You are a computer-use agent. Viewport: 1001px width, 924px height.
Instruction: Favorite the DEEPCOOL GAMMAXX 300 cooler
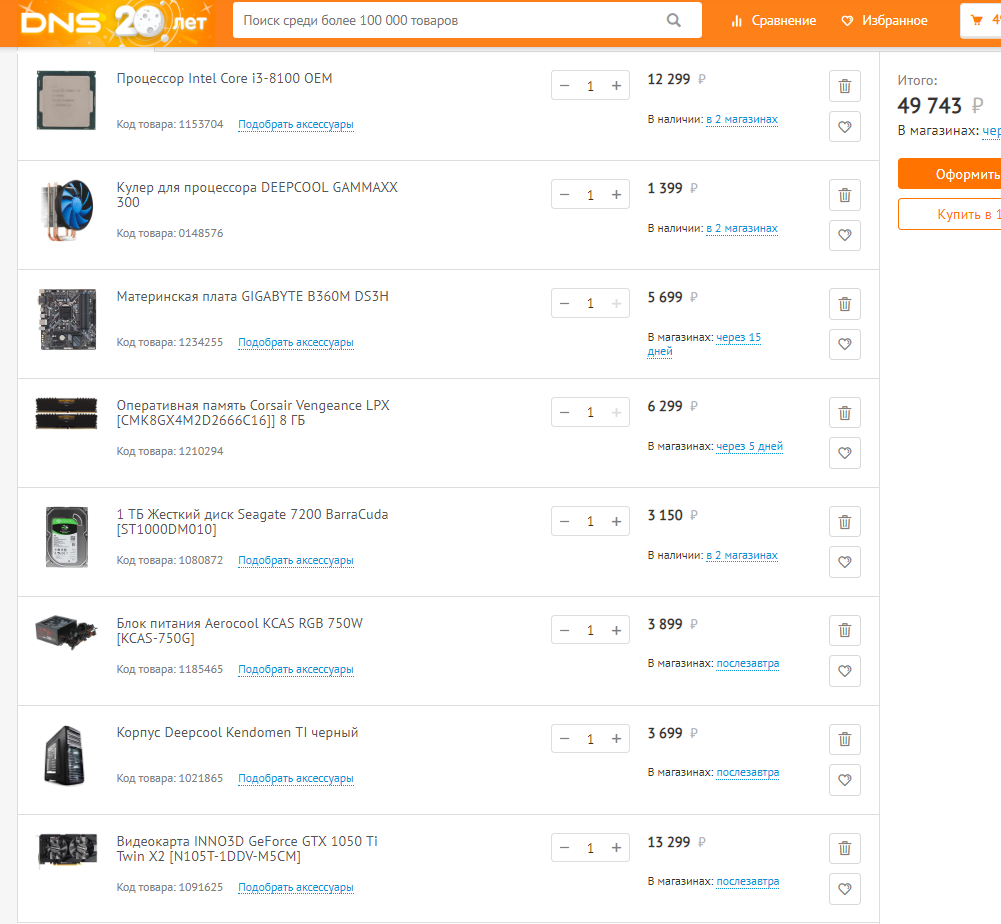[845, 235]
